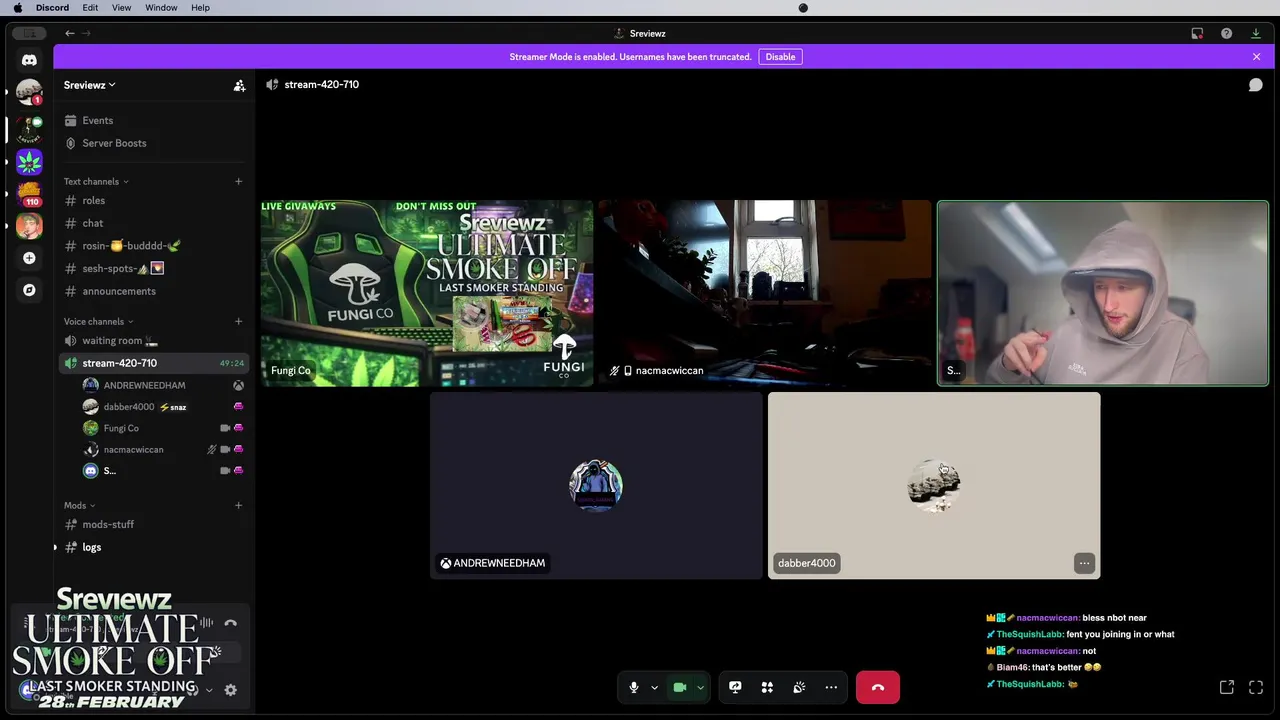Focus the Fungi Co video tile

[427, 293]
